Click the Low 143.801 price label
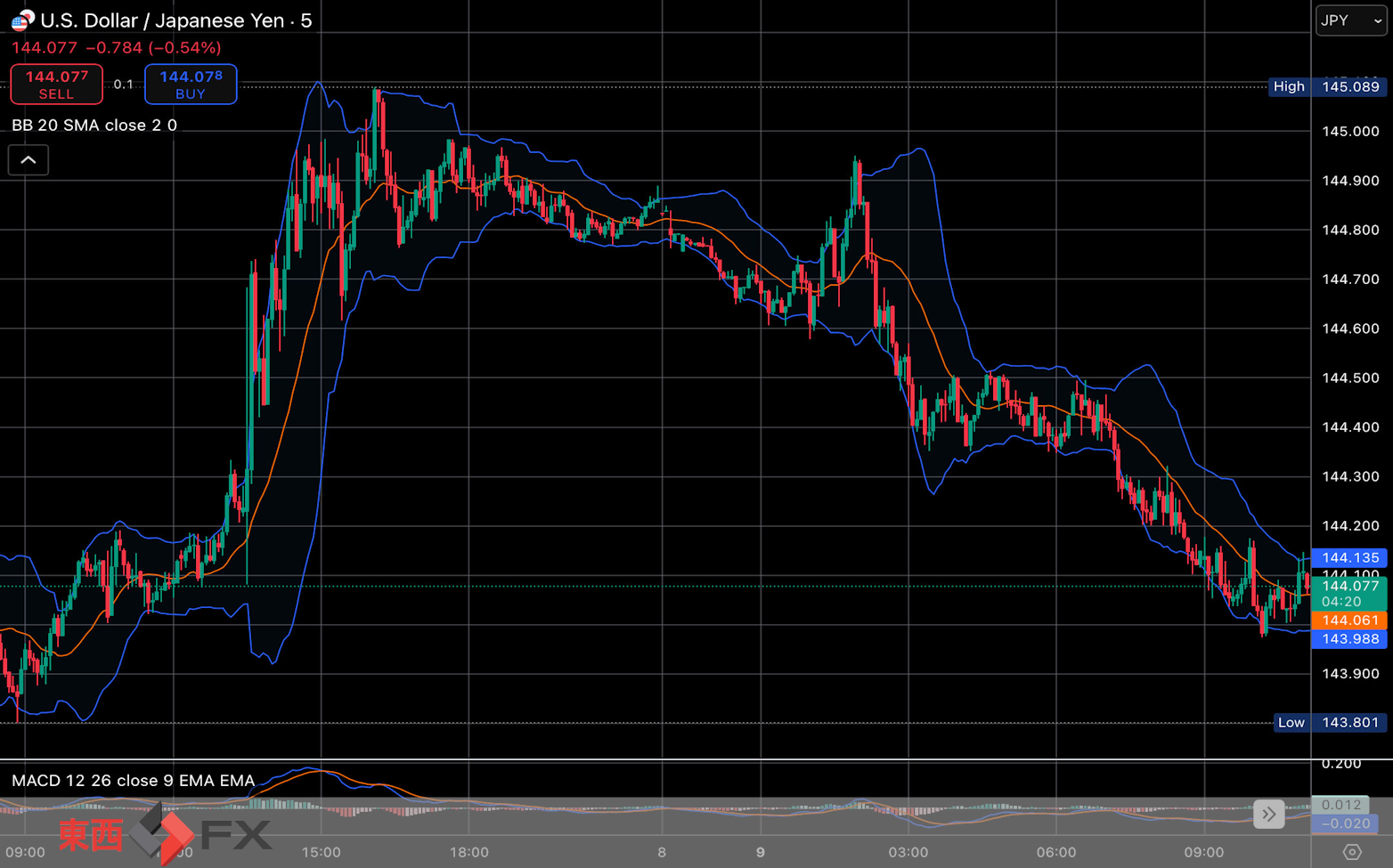 click(x=1330, y=723)
